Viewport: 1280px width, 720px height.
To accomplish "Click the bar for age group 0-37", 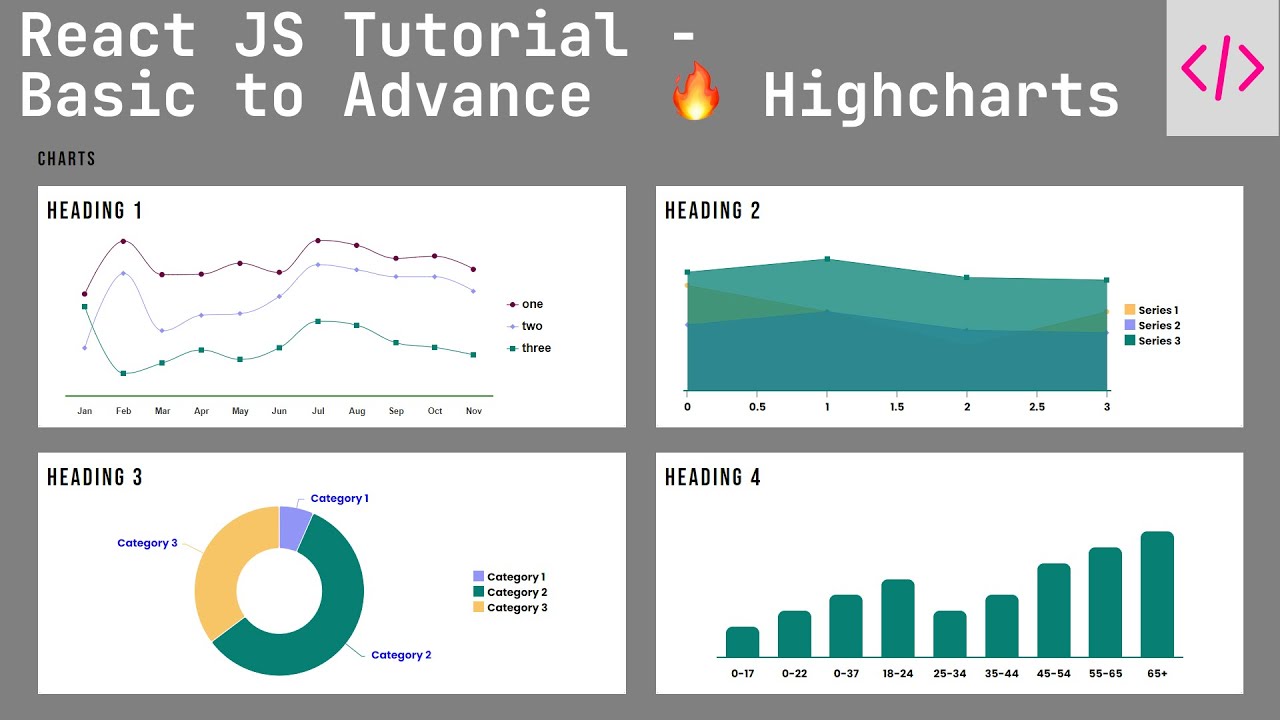I will click(846, 626).
